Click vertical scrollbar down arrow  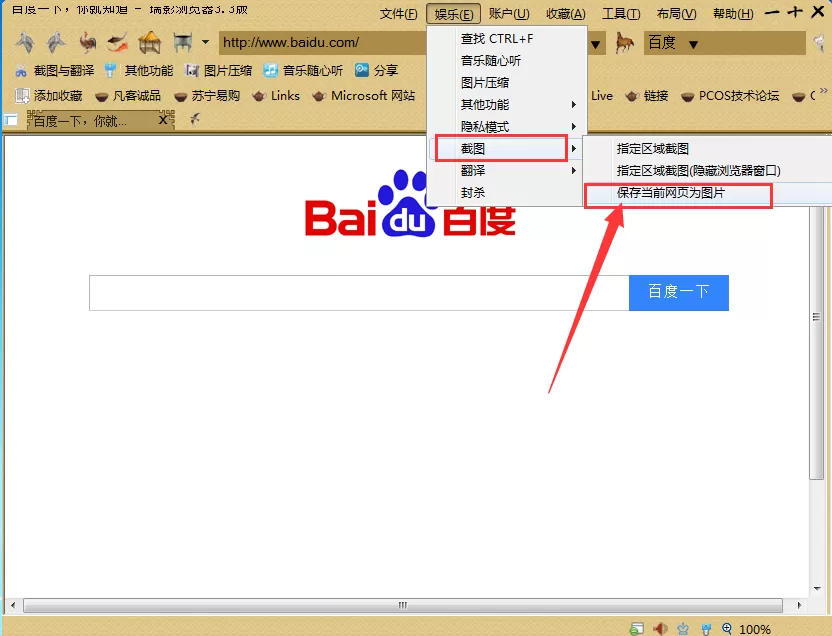click(817, 588)
